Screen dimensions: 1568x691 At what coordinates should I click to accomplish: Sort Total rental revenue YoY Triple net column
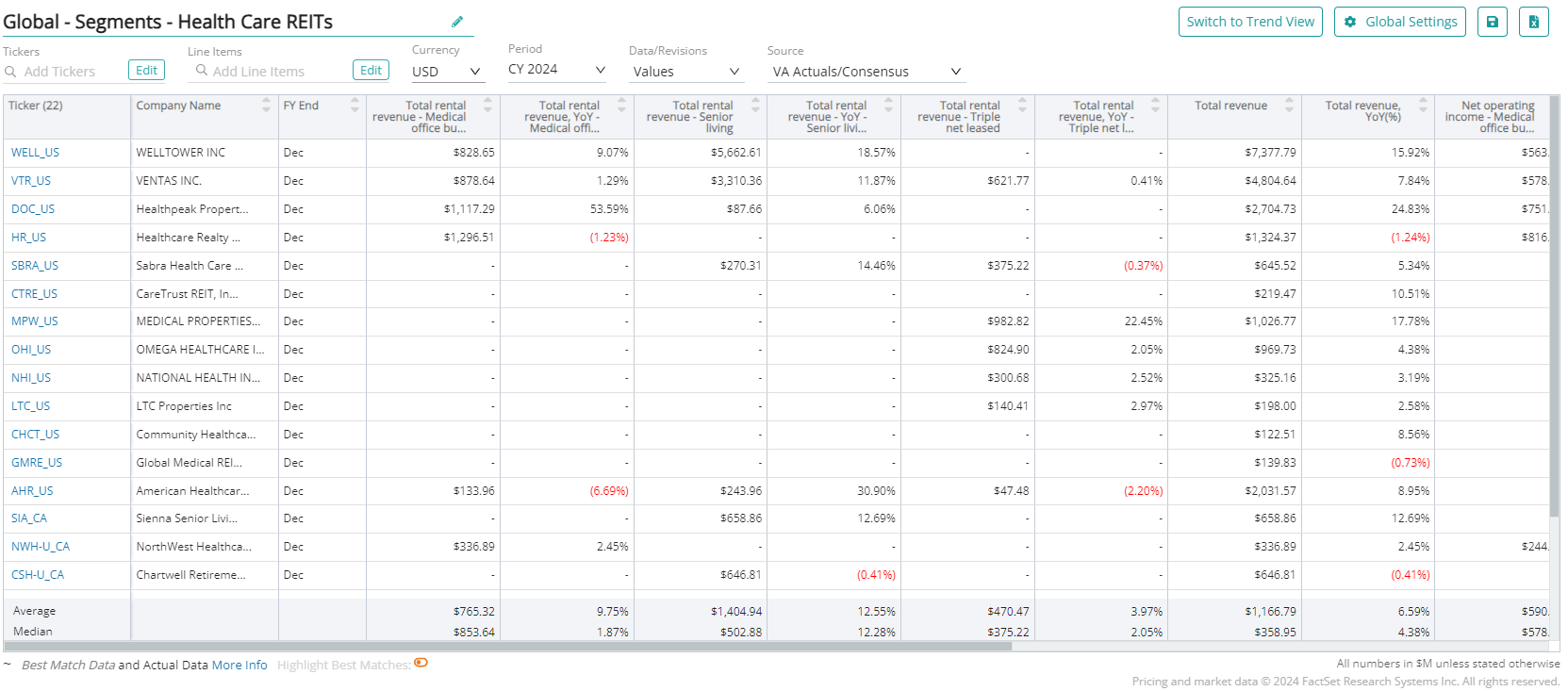click(1155, 106)
